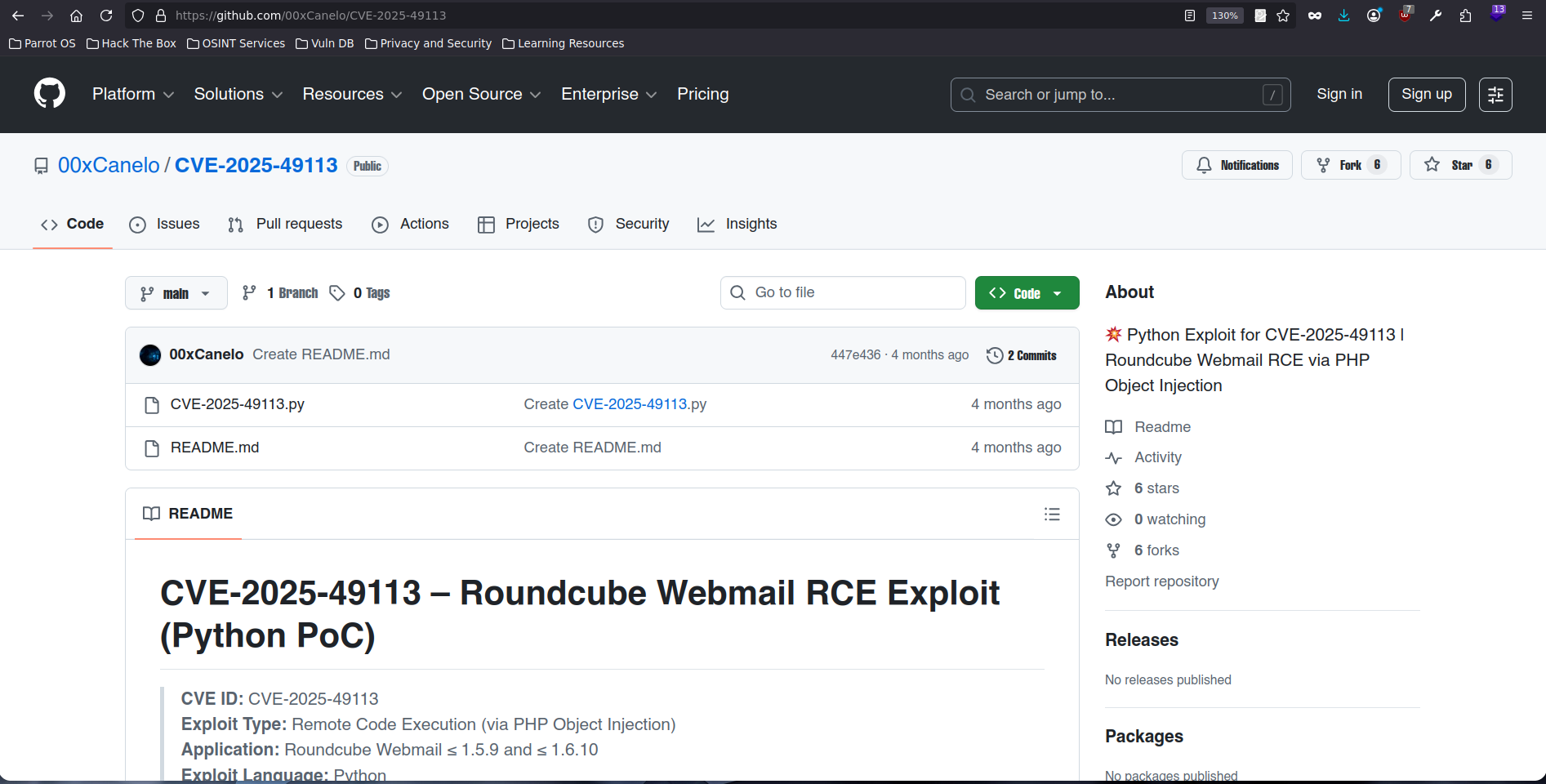Open the Hack The Box bookmarks folder
Screen dimensions: 1546x784
click(131, 43)
